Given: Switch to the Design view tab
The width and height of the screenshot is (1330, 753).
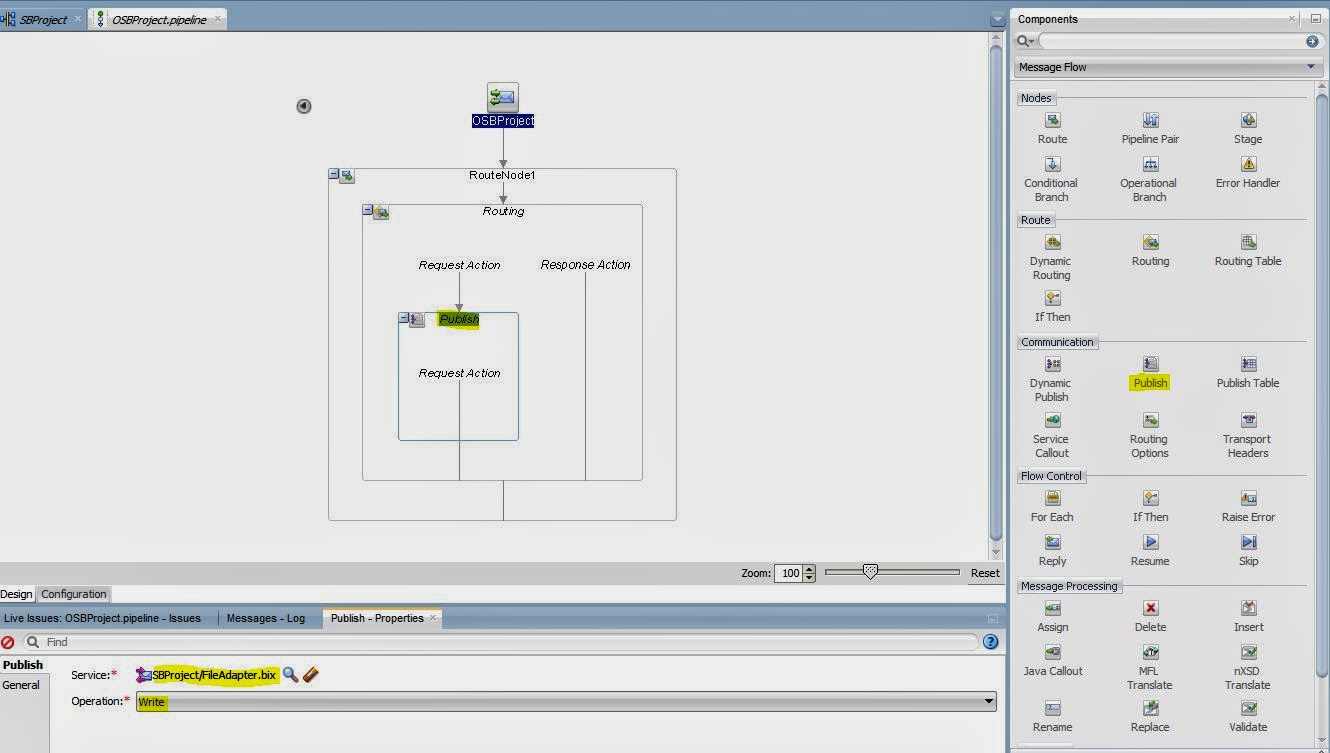Looking at the screenshot, I should [17, 594].
